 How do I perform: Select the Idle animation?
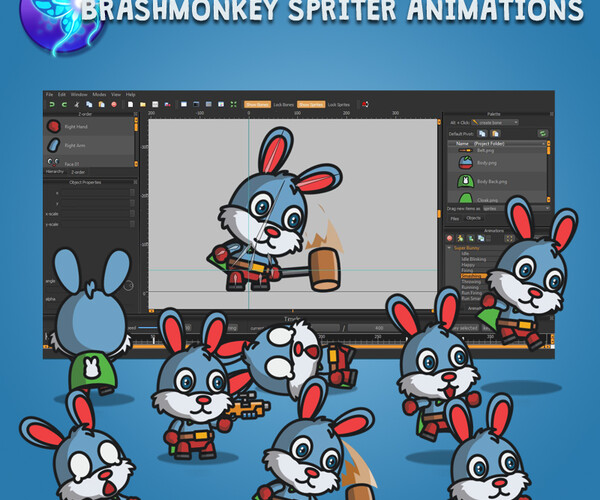(x=465, y=253)
